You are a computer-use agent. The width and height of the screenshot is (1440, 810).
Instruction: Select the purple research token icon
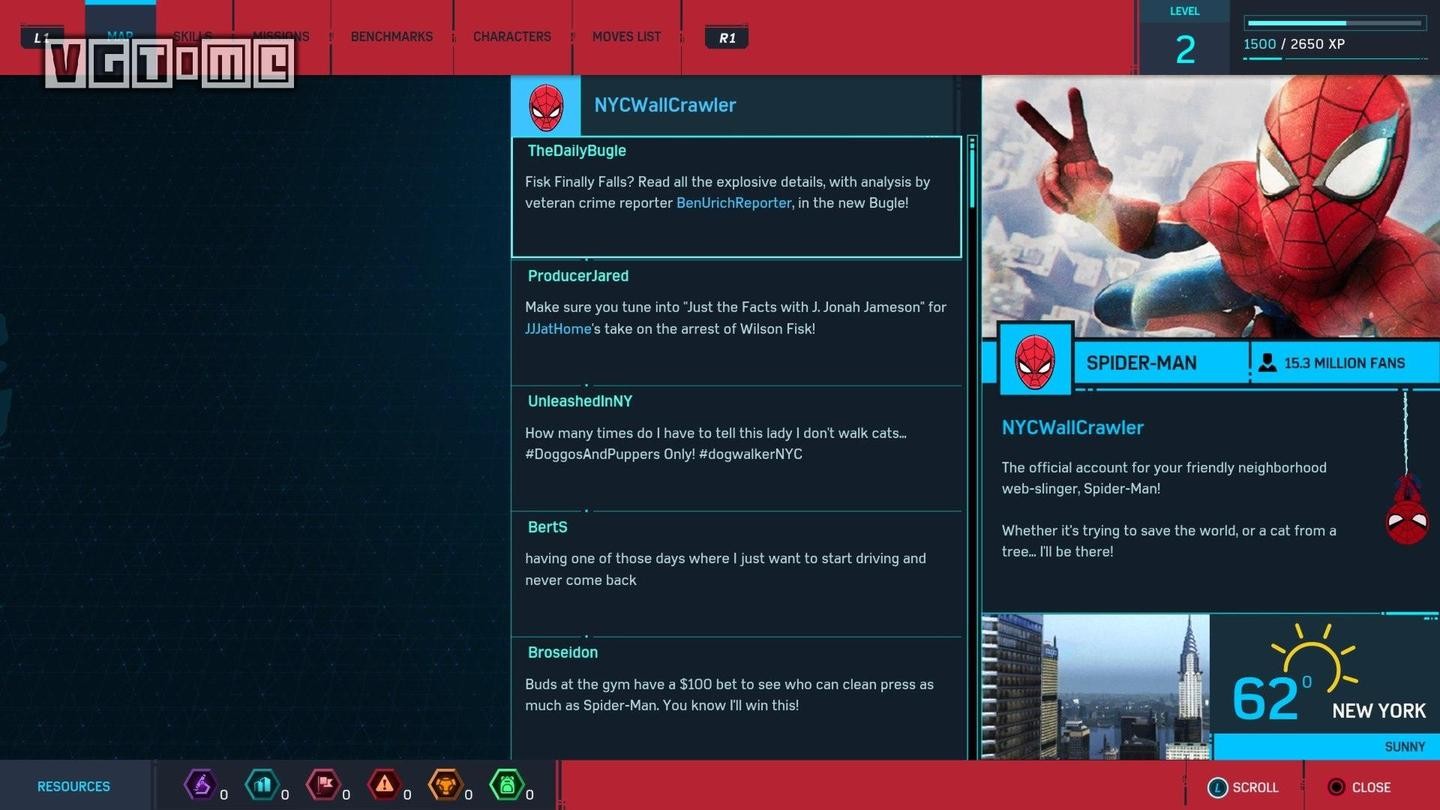click(201, 785)
